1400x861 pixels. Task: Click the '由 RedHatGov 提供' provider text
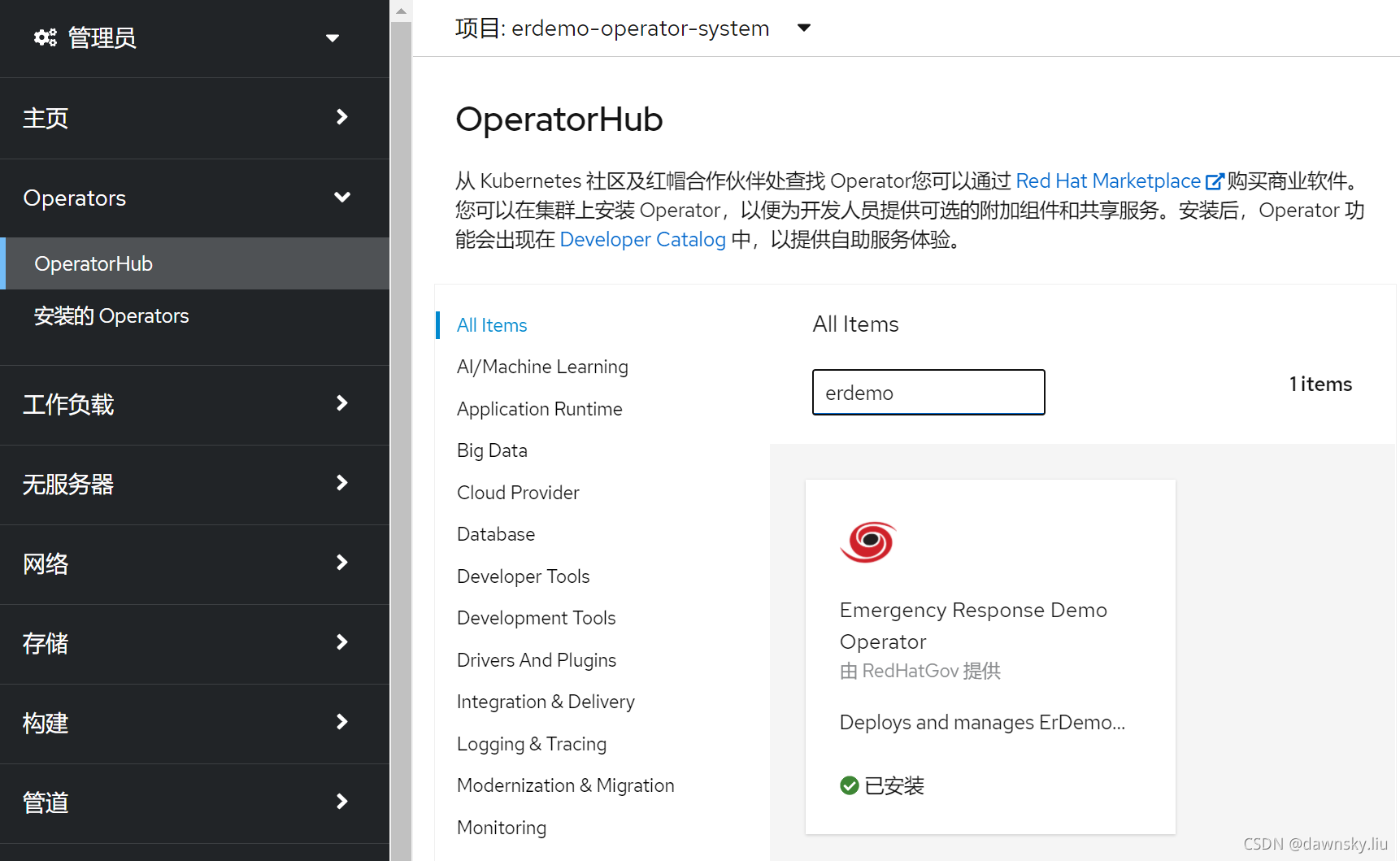pos(920,671)
